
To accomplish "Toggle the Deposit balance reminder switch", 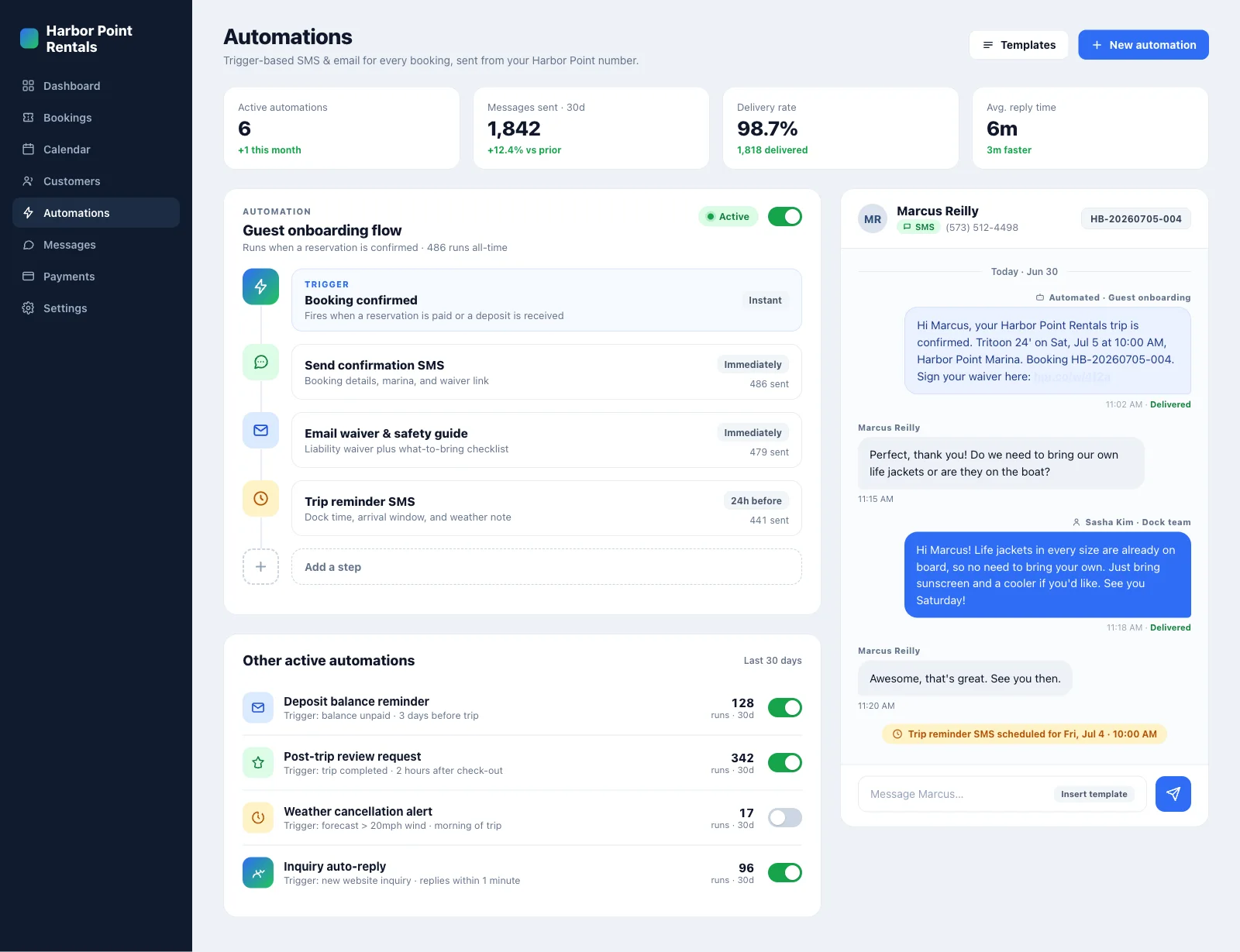I will [785, 707].
